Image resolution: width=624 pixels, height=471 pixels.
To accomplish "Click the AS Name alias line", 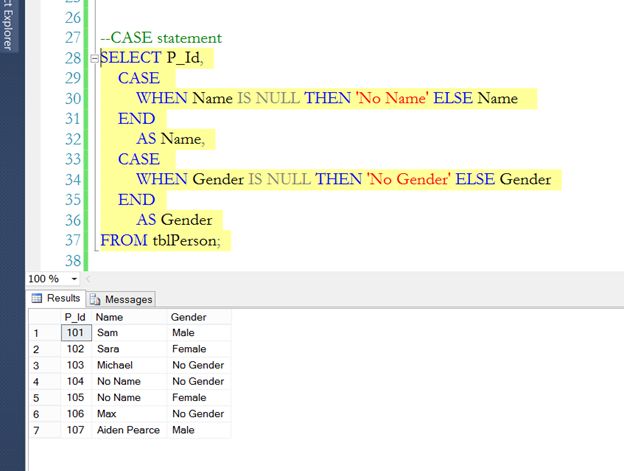I will pos(170,138).
